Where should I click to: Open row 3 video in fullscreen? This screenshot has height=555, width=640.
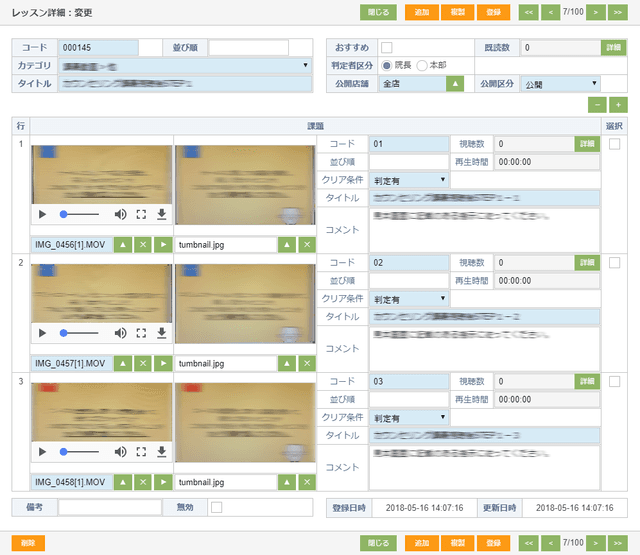click(141, 452)
